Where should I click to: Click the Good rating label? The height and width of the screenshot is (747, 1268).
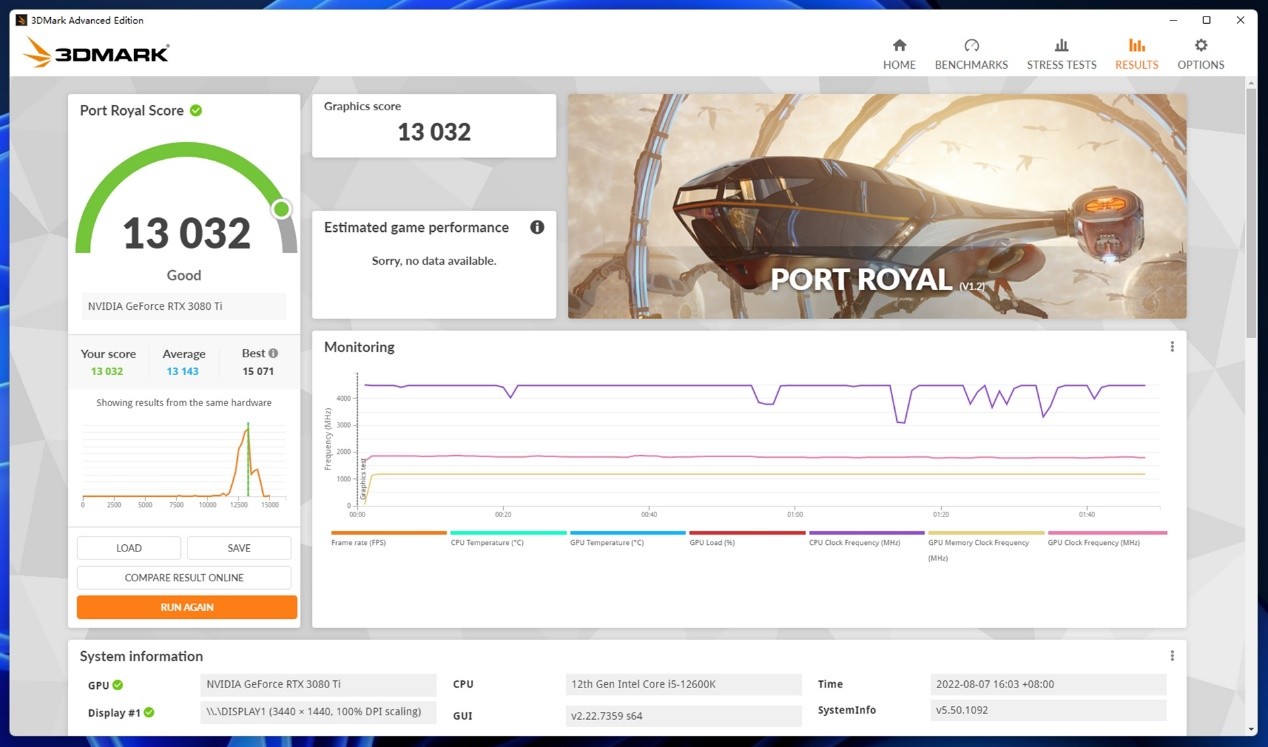pos(184,275)
